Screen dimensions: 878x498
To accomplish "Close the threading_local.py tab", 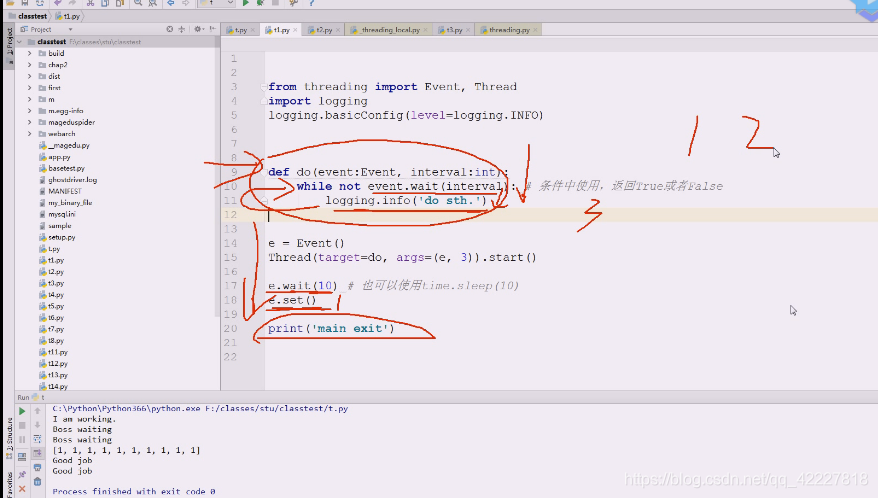I will coord(426,30).
